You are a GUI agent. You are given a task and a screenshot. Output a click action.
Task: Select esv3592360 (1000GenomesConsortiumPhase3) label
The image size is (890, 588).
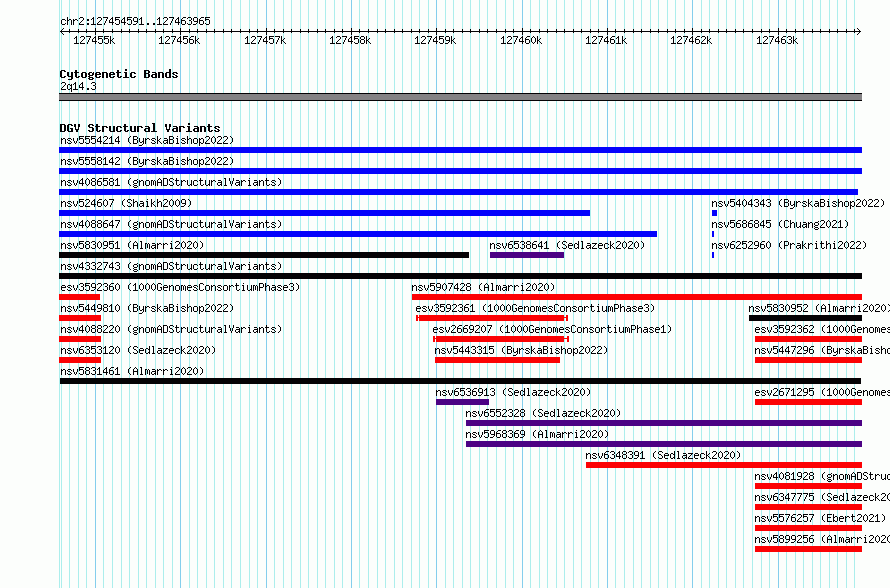(180, 287)
